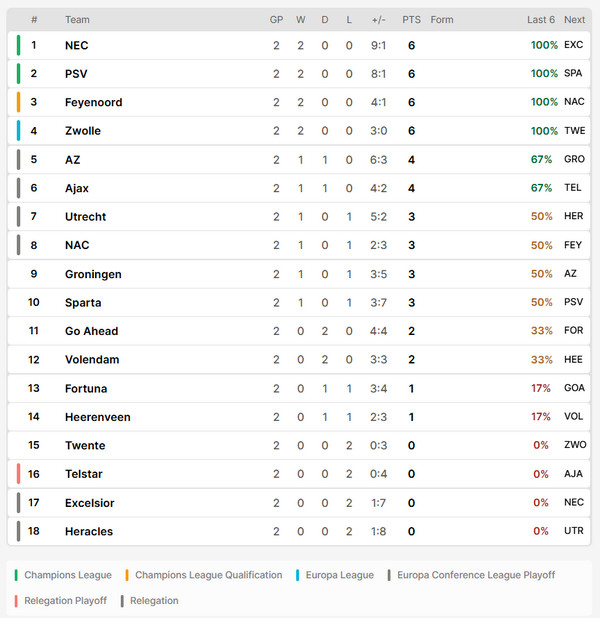Image resolution: width=600 pixels, height=618 pixels.
Task: Sort by GP column header
Action: (x=276, y=20)
